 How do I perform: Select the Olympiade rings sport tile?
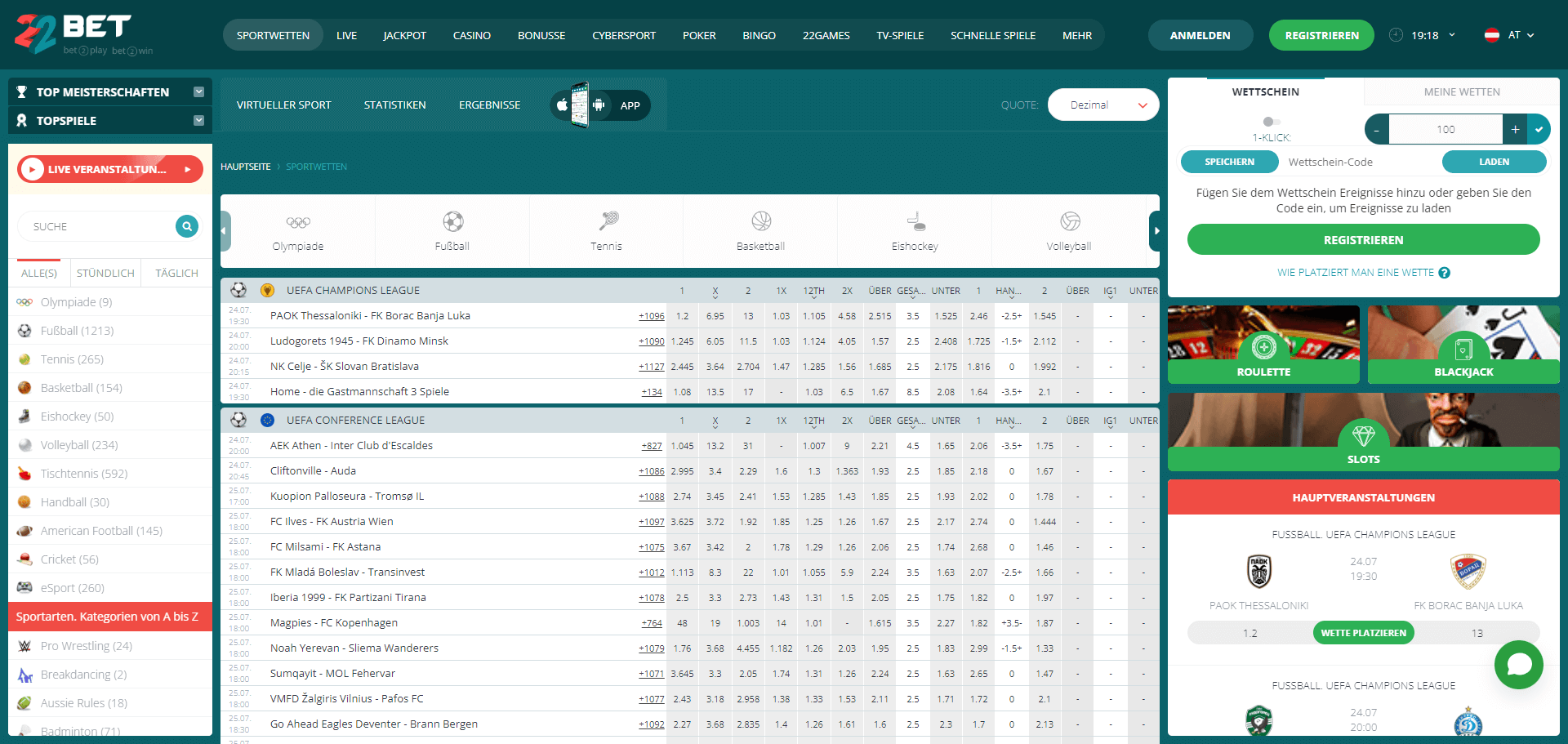298,231
